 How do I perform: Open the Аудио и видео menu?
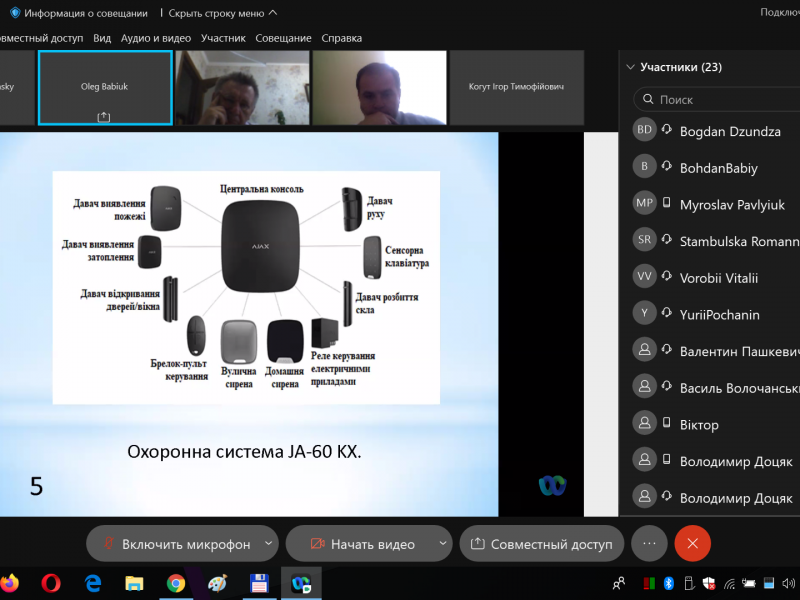(x=155, y=38)
